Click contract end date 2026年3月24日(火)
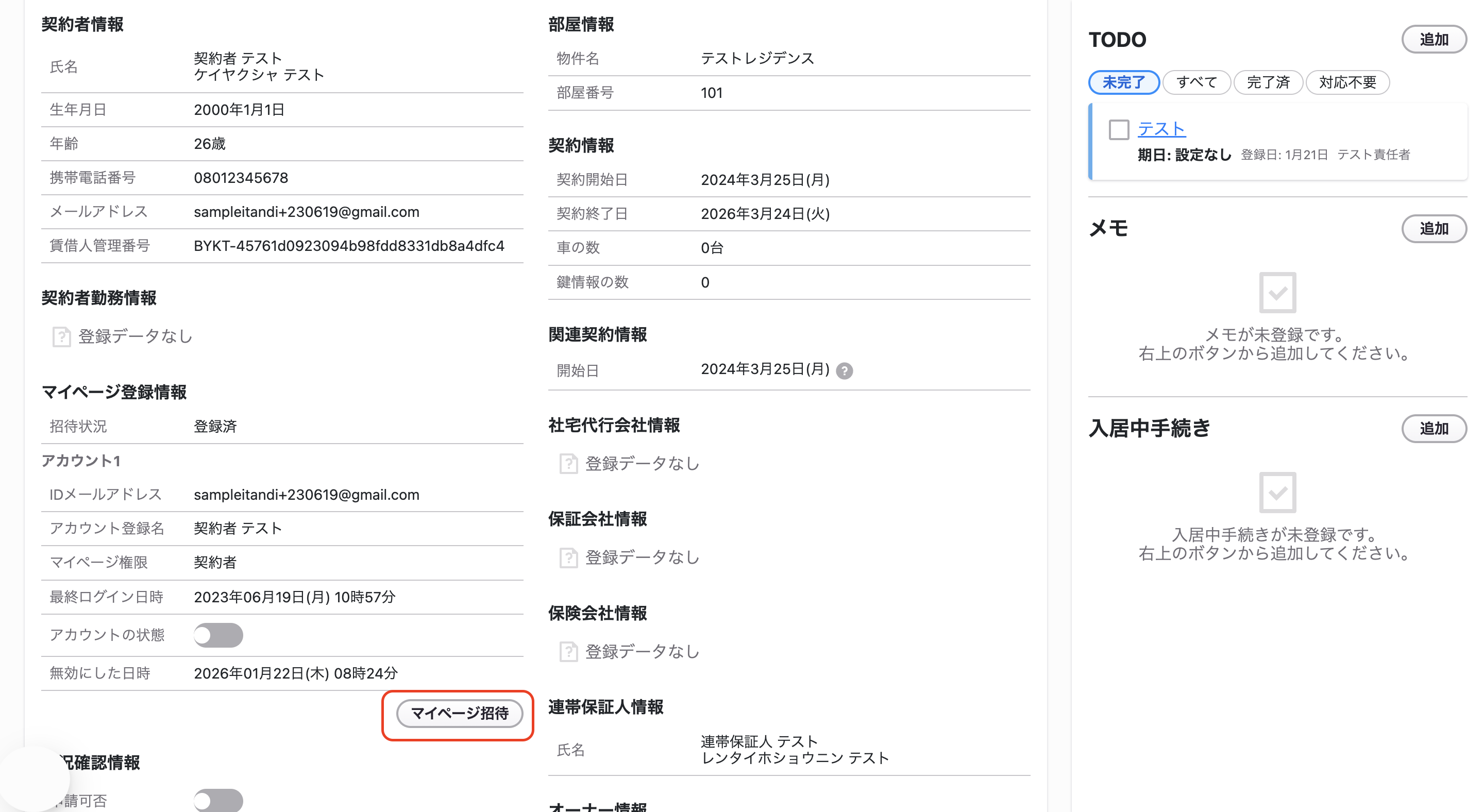 pyautogui.click(x=765, y=213)
